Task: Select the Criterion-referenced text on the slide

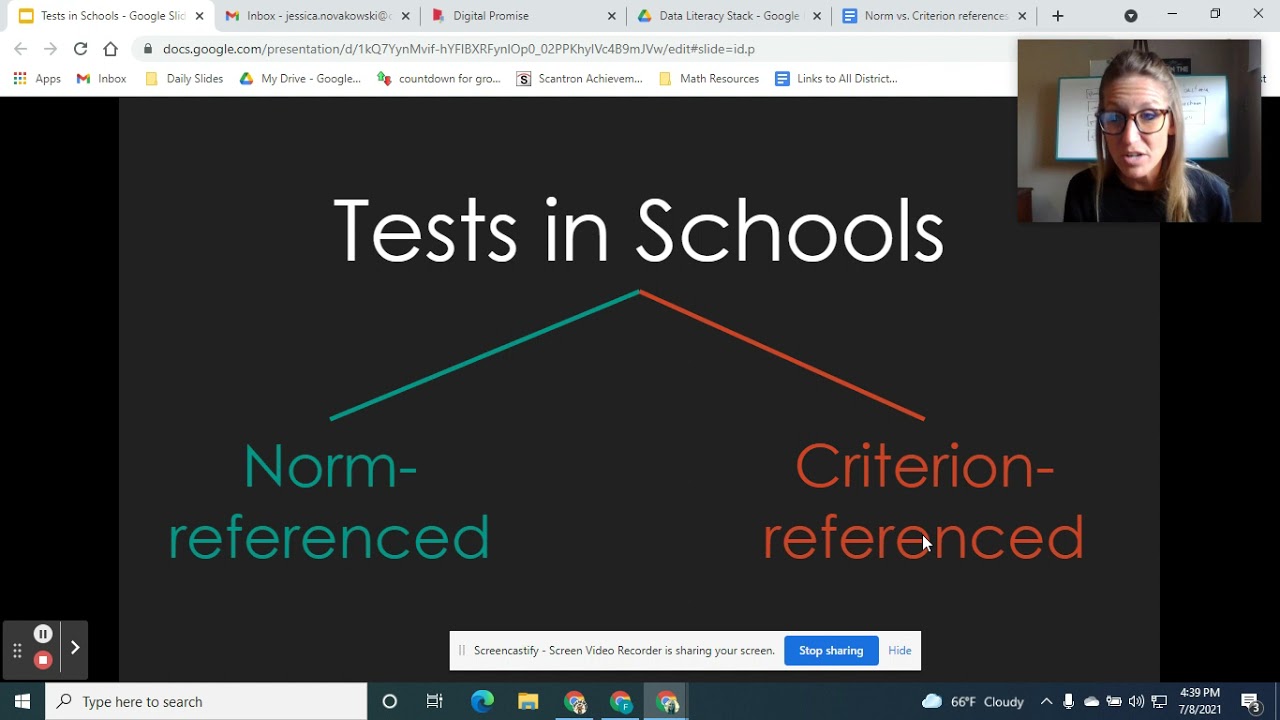Action: click(924, 502)
